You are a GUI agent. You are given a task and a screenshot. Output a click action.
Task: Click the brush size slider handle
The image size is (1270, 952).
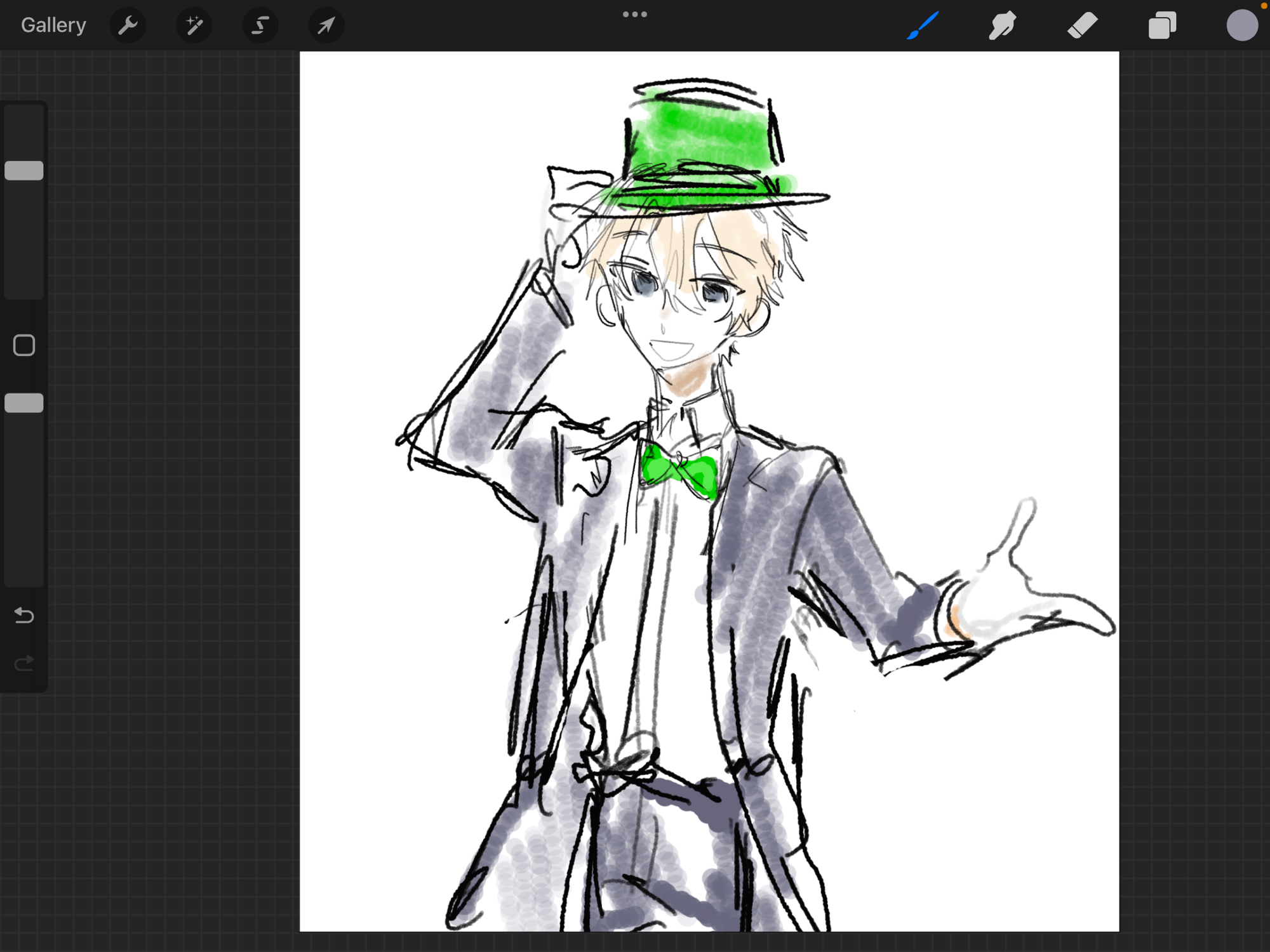coord(24,170)
